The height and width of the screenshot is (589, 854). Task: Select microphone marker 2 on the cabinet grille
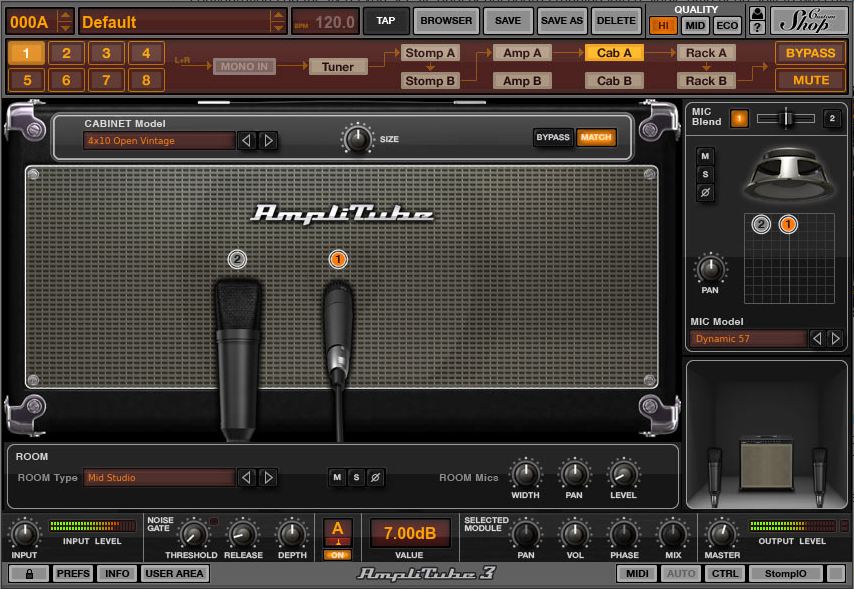(237, 259)
